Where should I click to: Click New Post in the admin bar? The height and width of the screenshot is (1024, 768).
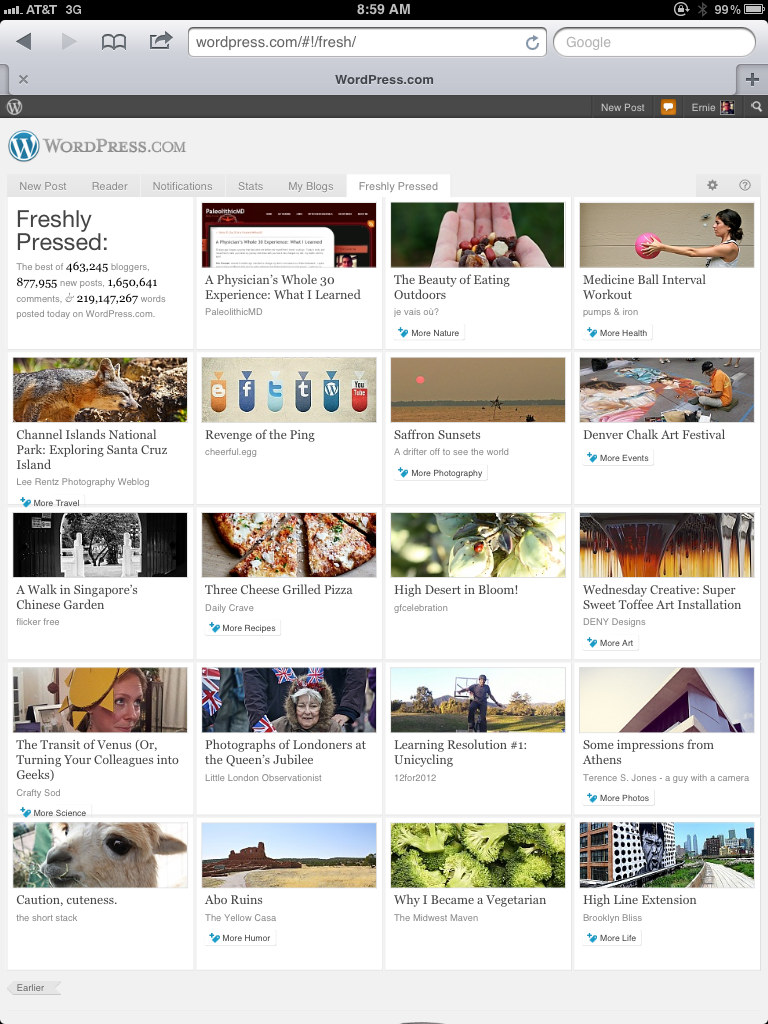tap(622, 107)
